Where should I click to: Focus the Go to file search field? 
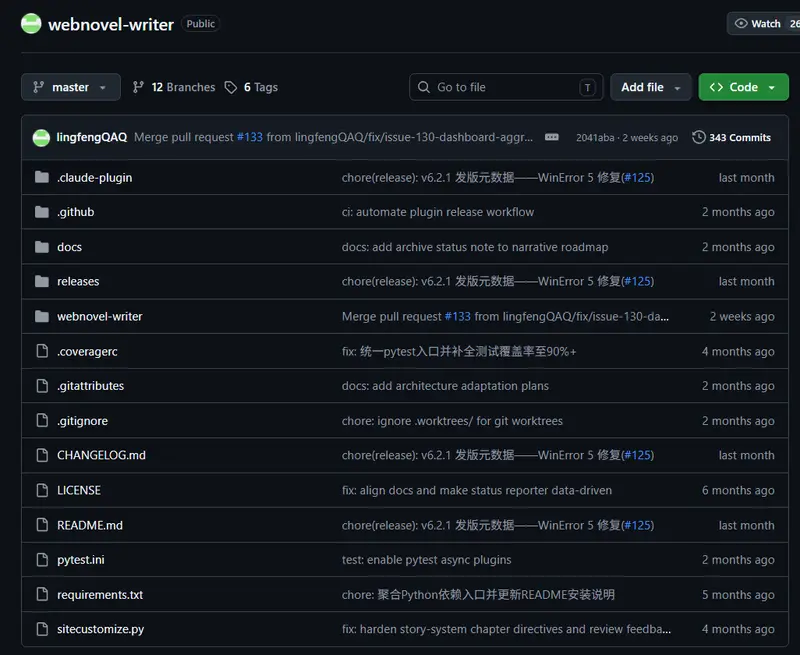(506, 87)
